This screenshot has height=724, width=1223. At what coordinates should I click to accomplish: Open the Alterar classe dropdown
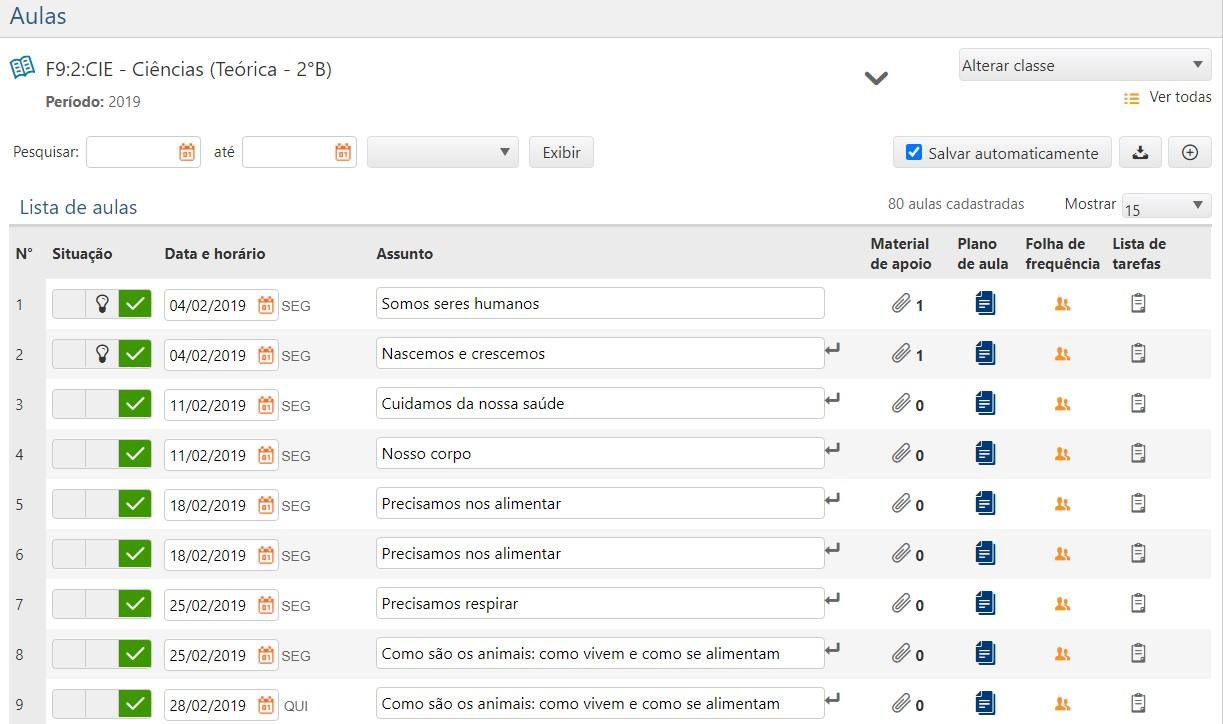(x=1085, y=65)
